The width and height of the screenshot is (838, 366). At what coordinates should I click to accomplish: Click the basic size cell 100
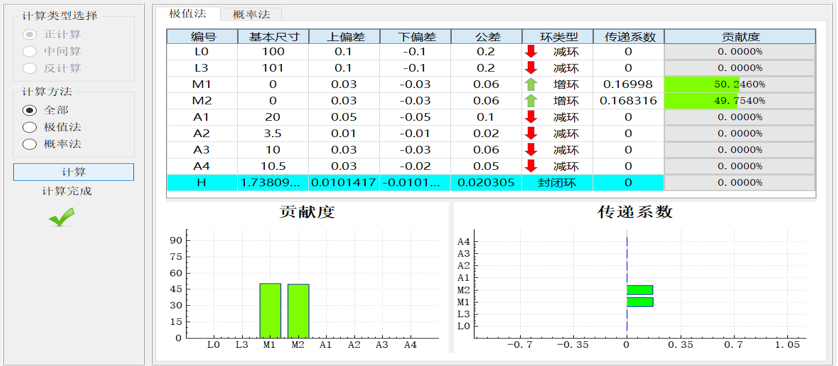[274, 52]
